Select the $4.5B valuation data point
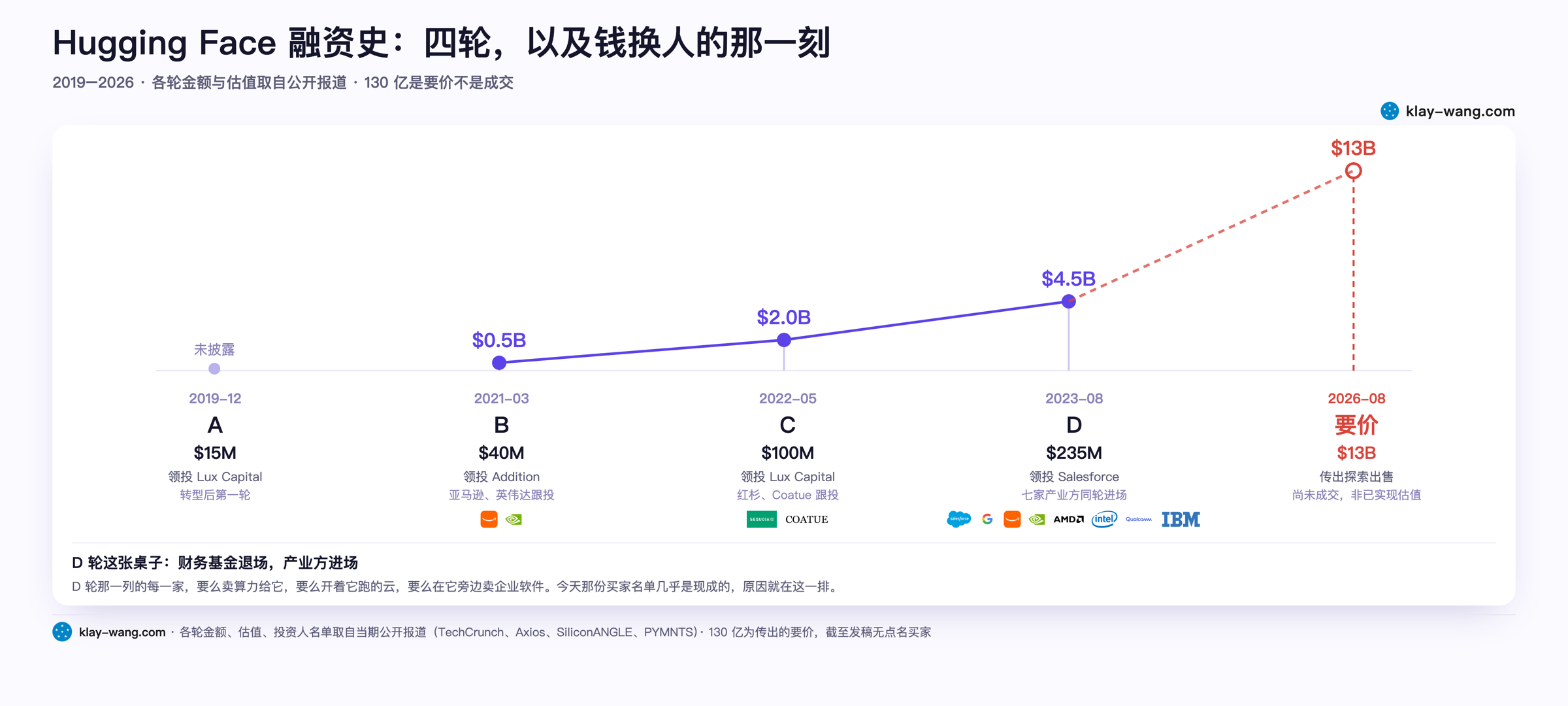Viewport: 1568px width, 706px height. tap(1069, 301)
